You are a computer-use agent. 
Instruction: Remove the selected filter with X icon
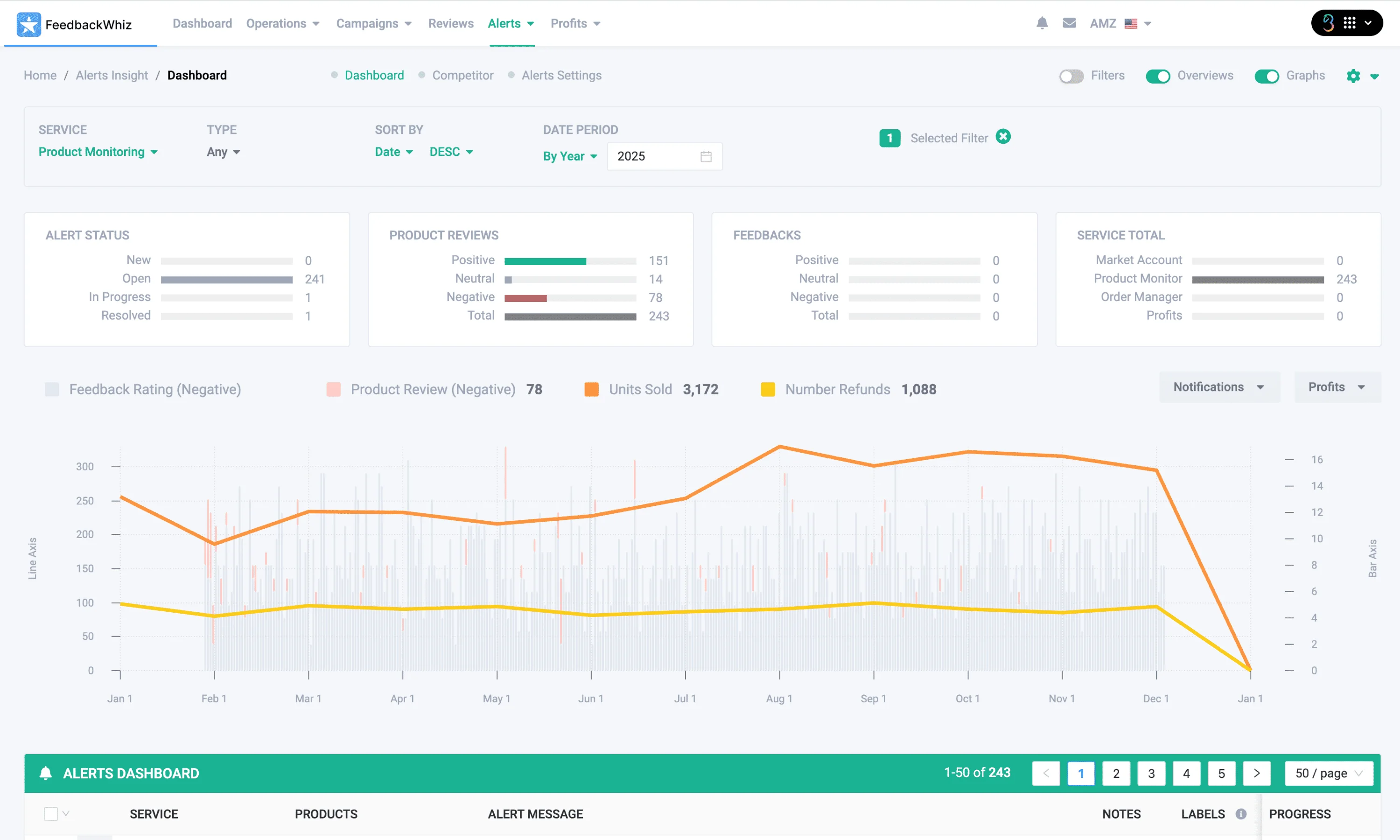(x=1003, y=136)
